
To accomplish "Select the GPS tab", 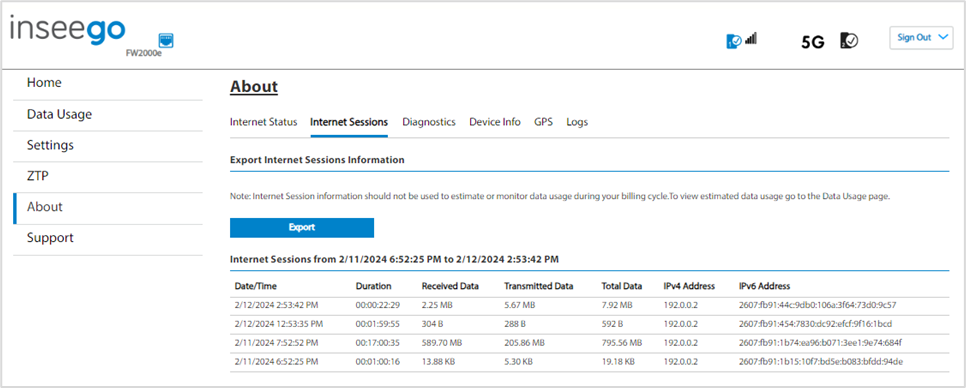I will 543,122.
